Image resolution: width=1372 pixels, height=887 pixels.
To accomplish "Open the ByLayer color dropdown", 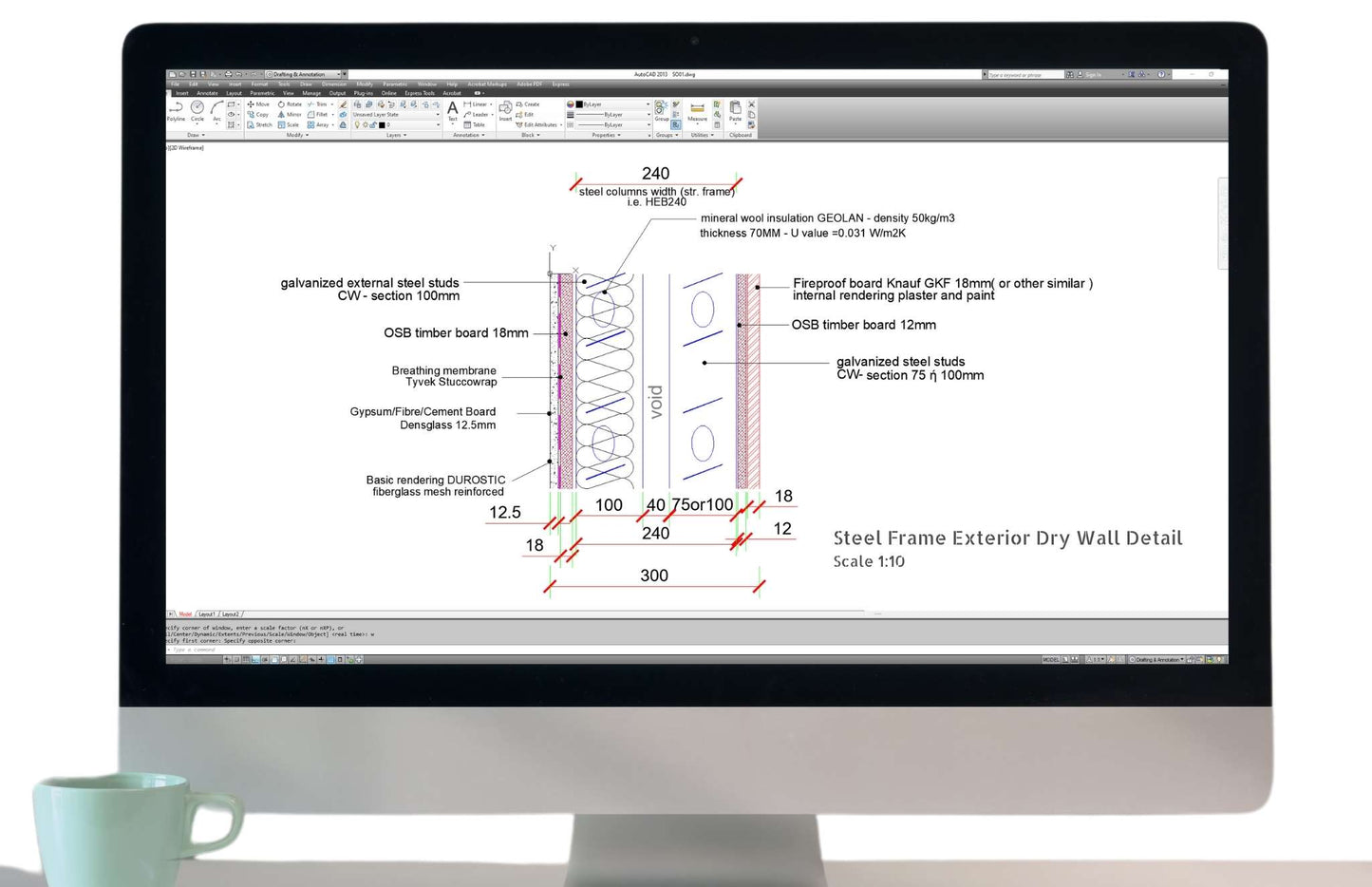I will (x=613, y=104).
